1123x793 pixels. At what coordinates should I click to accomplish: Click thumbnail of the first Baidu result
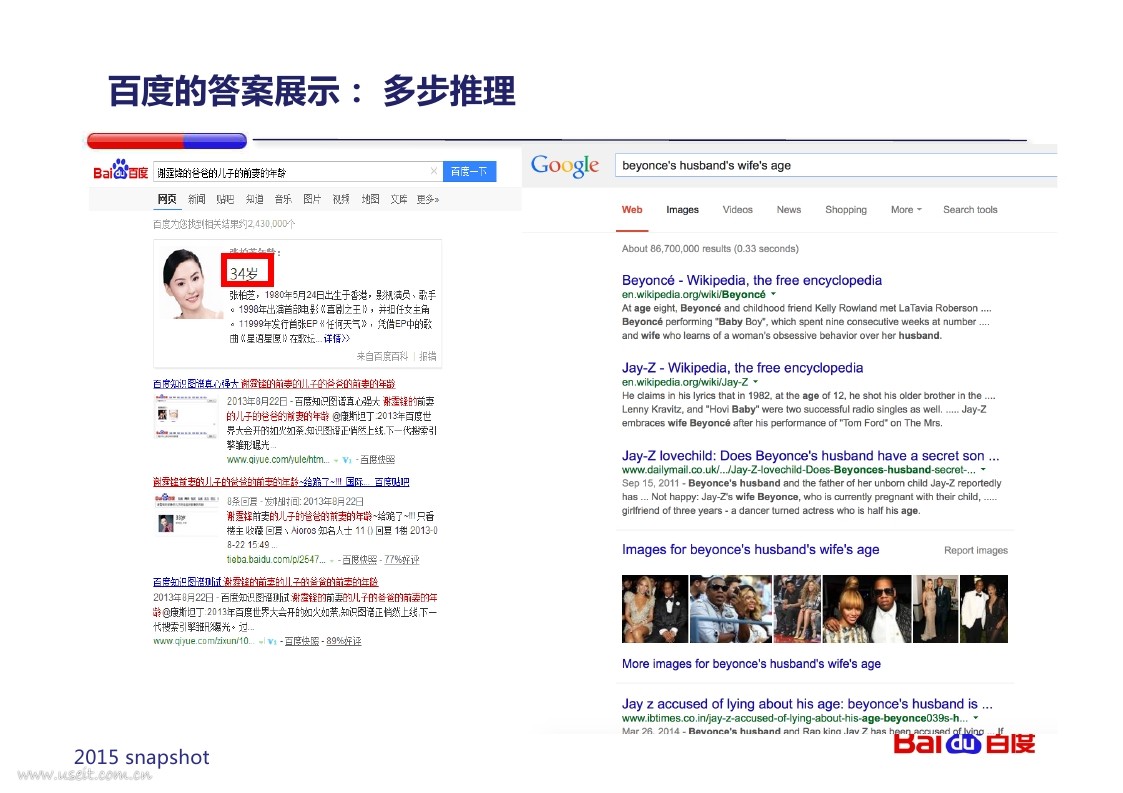tap(185, 415)
